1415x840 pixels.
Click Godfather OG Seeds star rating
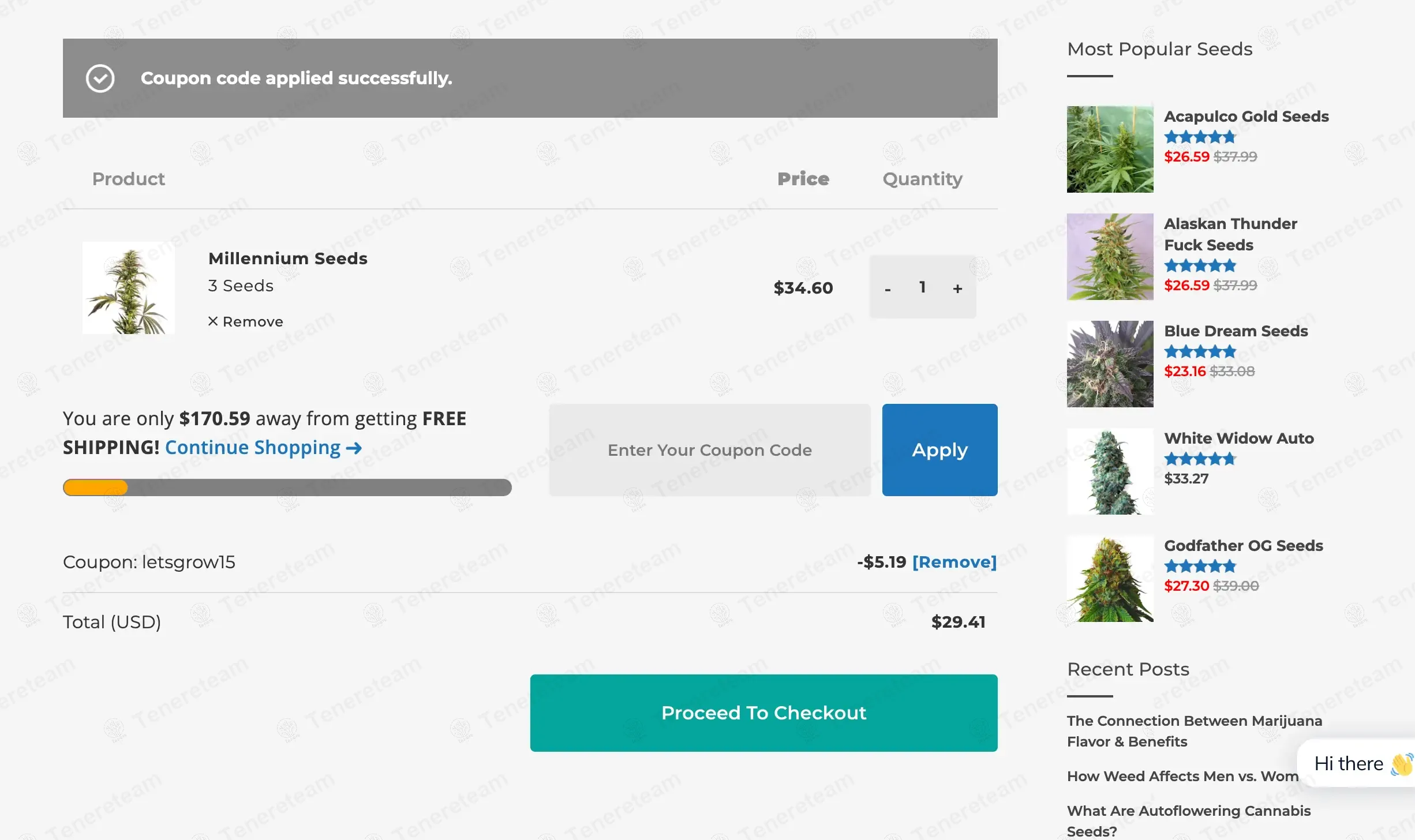coord(1200,567)
